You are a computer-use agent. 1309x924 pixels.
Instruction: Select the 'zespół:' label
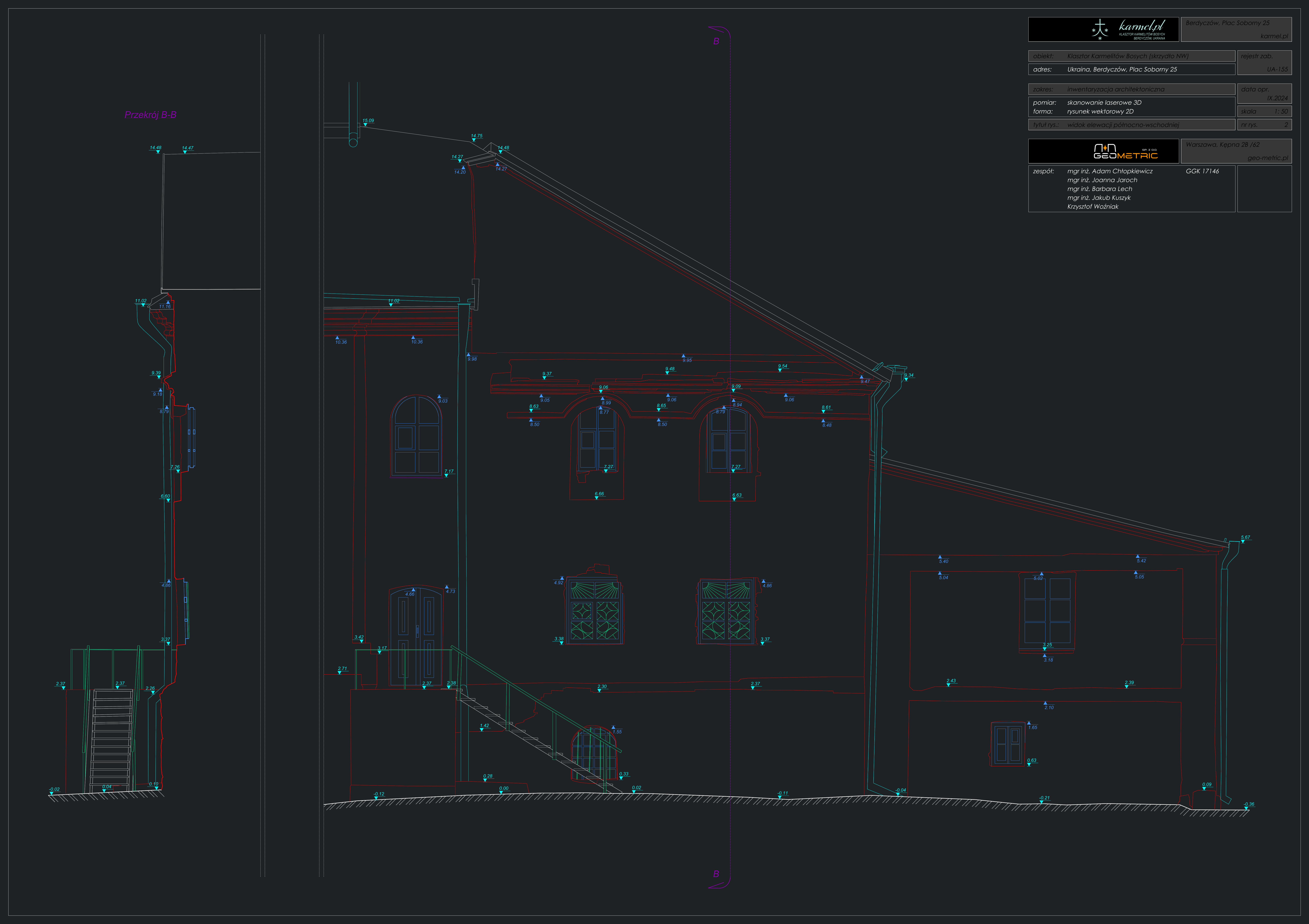(x=1043, y=171)
